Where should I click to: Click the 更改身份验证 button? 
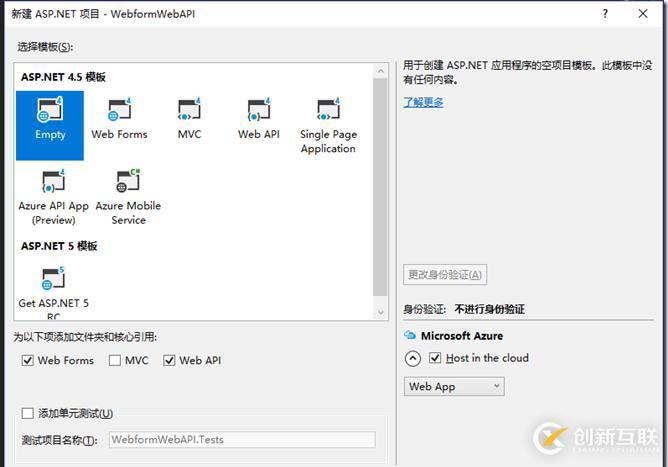pyautogui.click(x=445, y=274)
